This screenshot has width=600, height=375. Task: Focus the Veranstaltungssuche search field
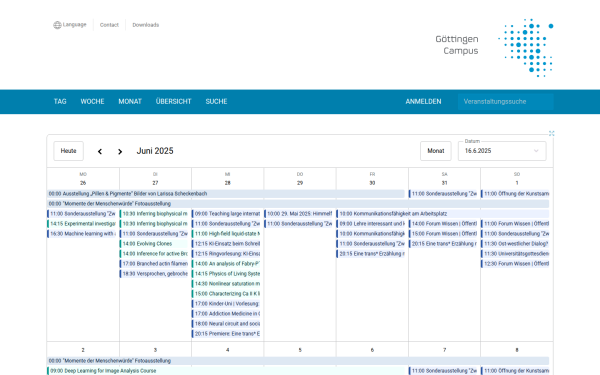click(x=505, y=102)
